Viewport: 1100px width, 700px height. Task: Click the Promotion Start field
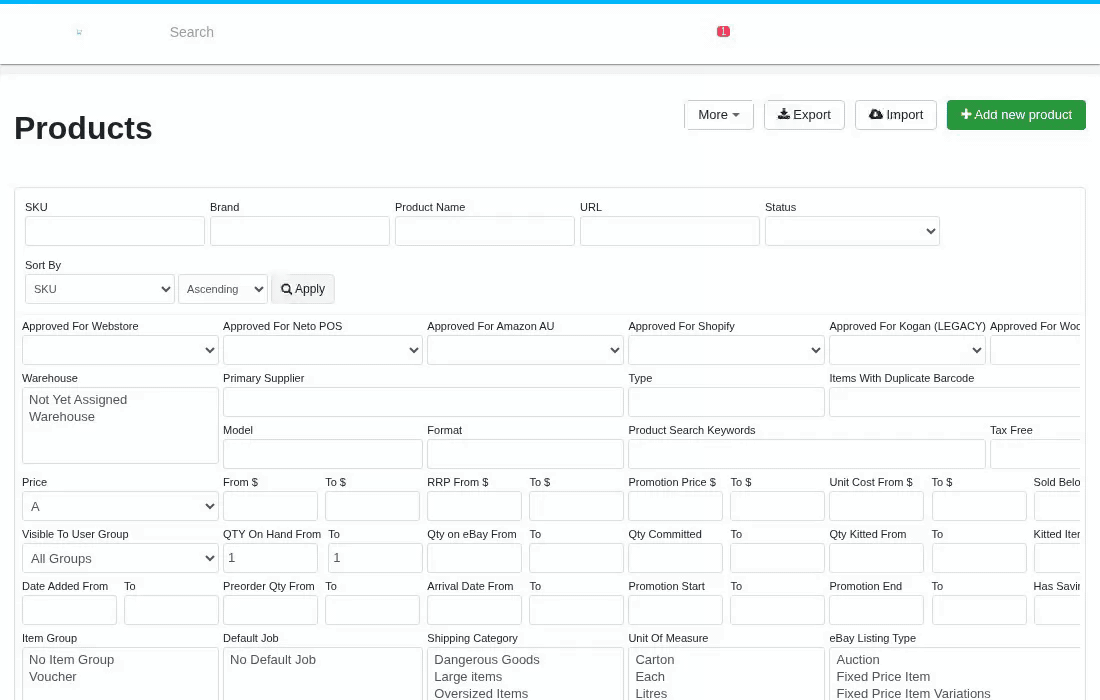[676, 610]
